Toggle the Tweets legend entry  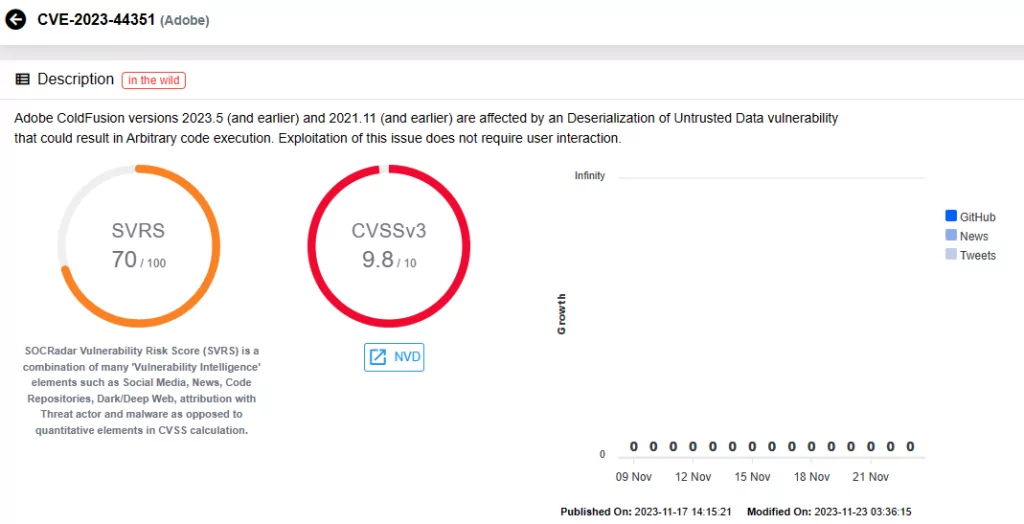coord(970,255)
